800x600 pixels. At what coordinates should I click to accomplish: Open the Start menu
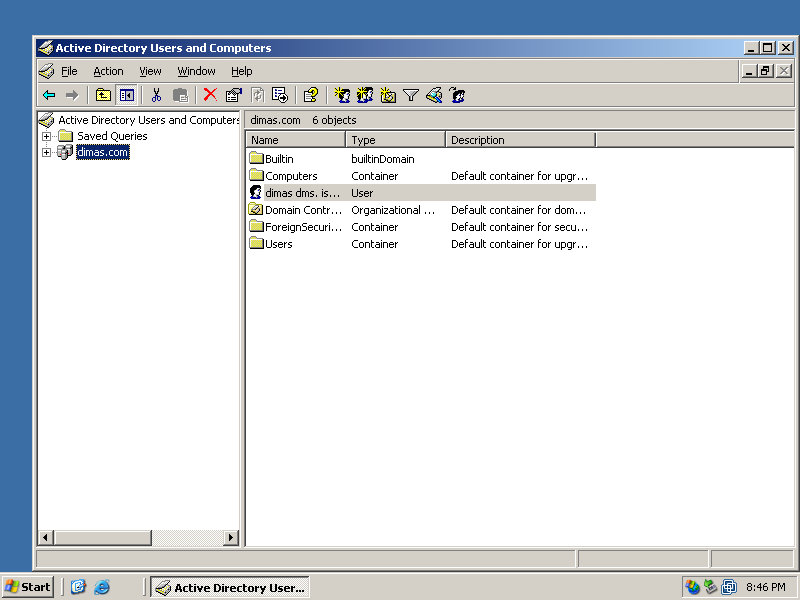coord(28,587)
